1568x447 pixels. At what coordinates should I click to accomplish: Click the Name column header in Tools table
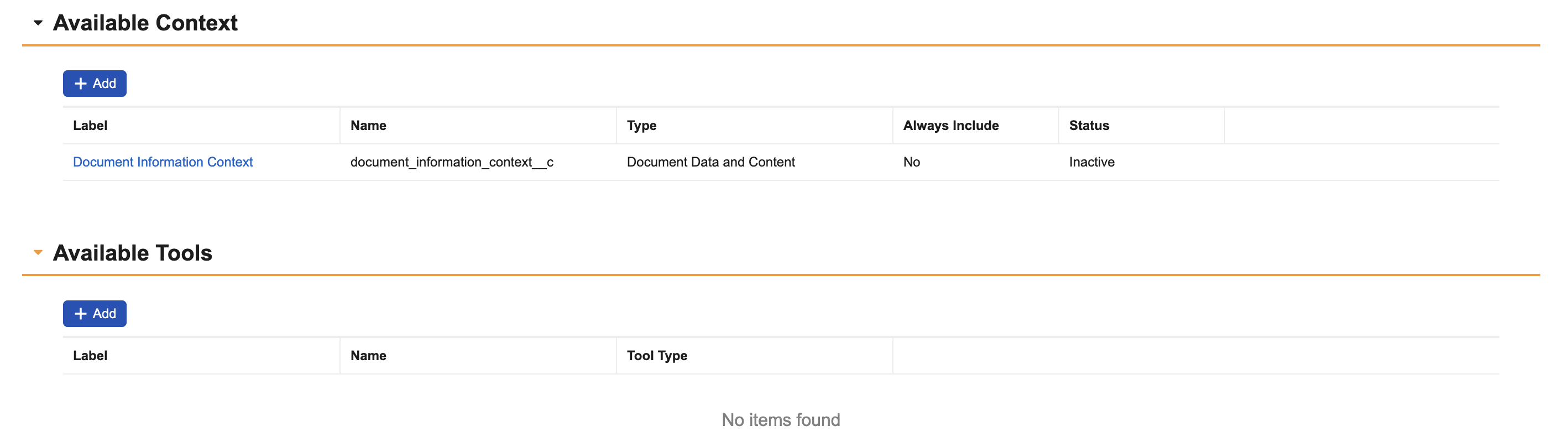coord(368,356)
